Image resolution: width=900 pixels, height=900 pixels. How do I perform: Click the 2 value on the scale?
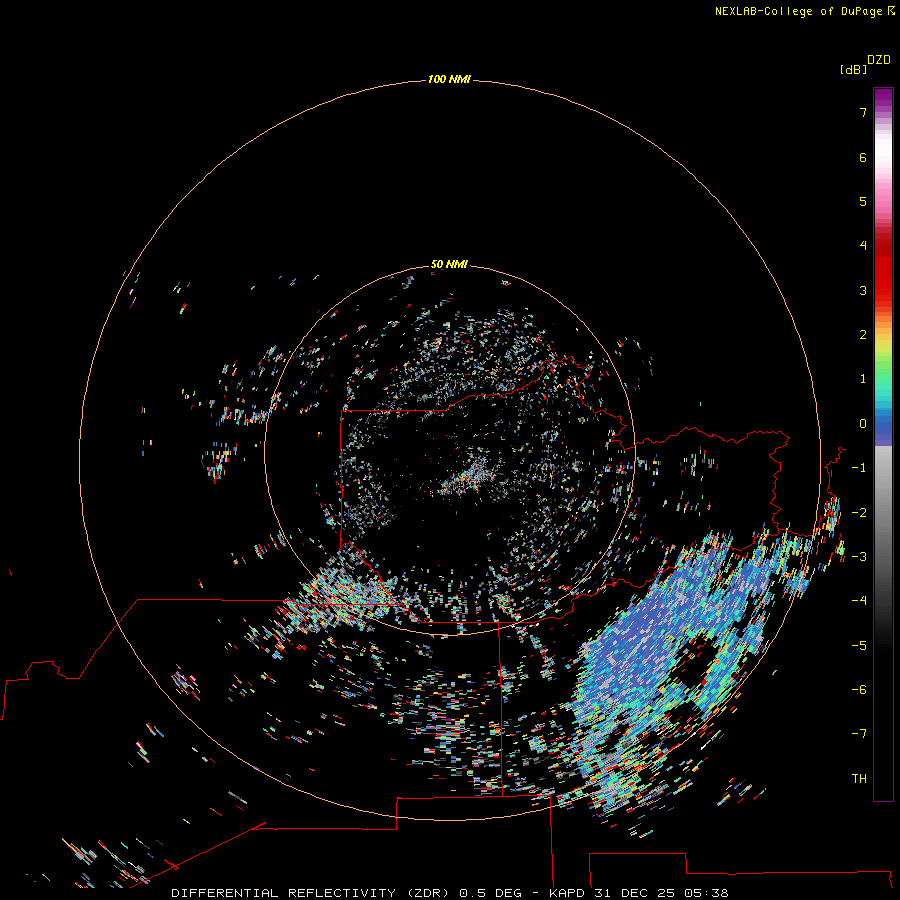(863, 335)
